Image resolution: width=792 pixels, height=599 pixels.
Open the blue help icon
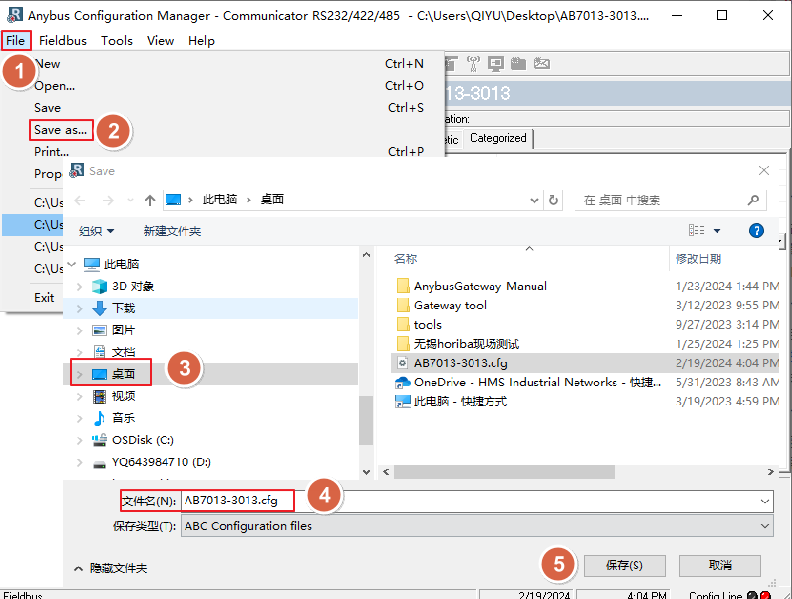[756, 231]
